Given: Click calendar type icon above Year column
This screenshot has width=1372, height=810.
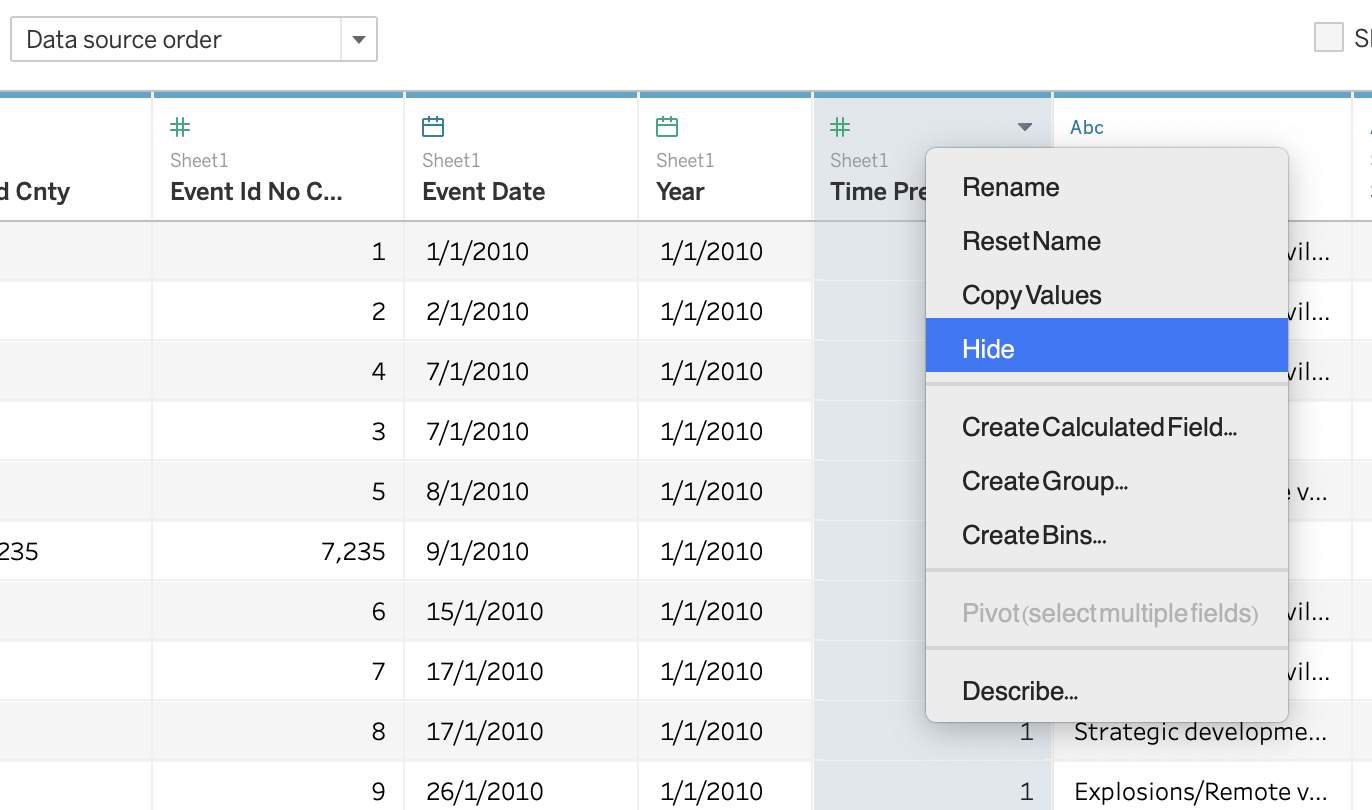Looking at the screenshot, I should tap(667, 127).
